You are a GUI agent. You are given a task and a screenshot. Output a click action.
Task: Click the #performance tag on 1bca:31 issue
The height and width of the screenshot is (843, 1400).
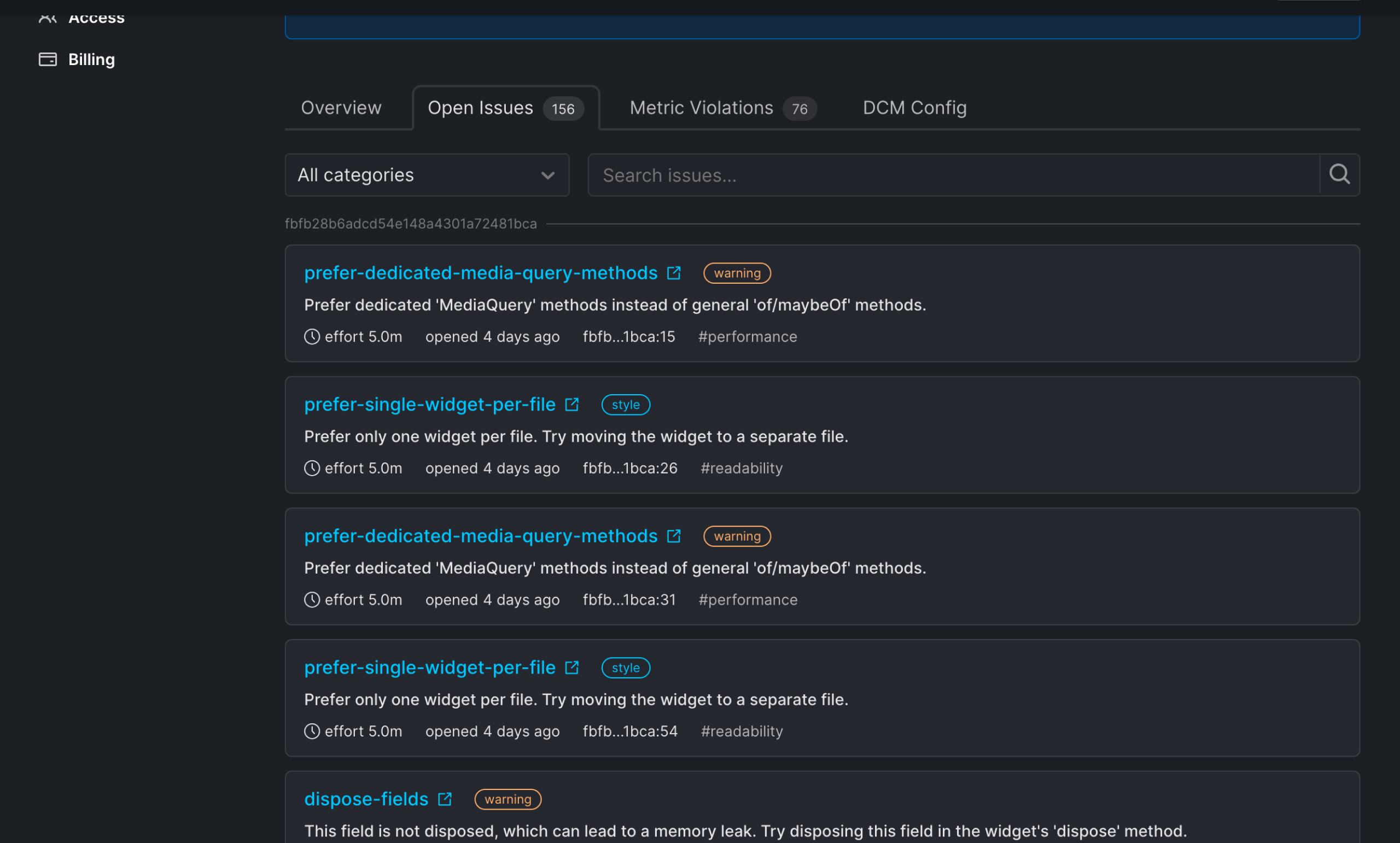[x=748, y=600]
